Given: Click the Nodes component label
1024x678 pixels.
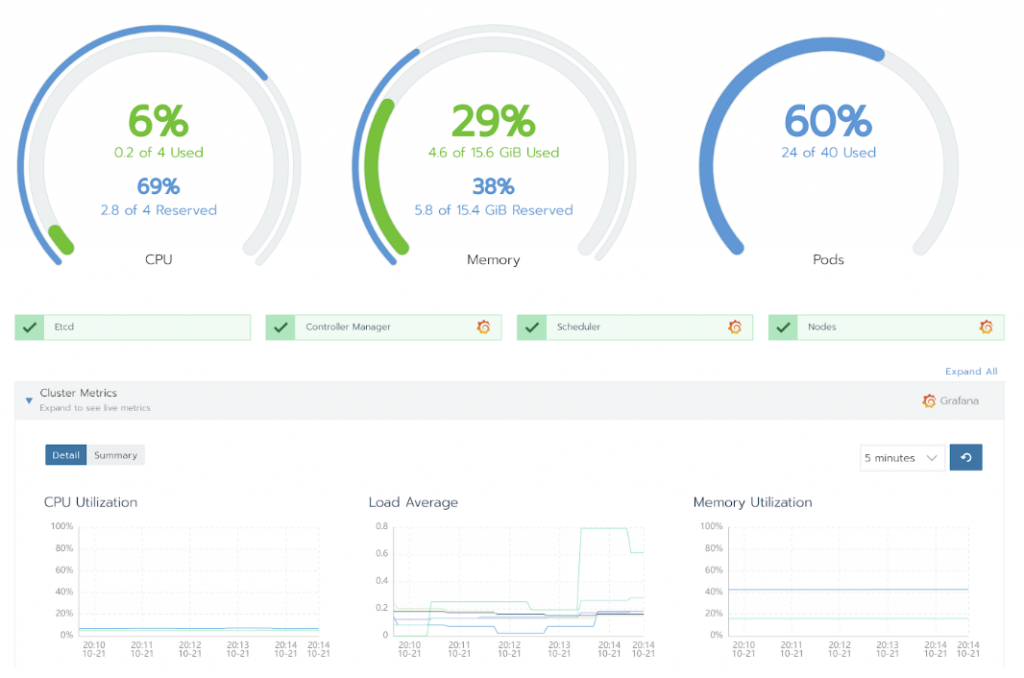Looking at the screenshot, I should pos(822,327).
